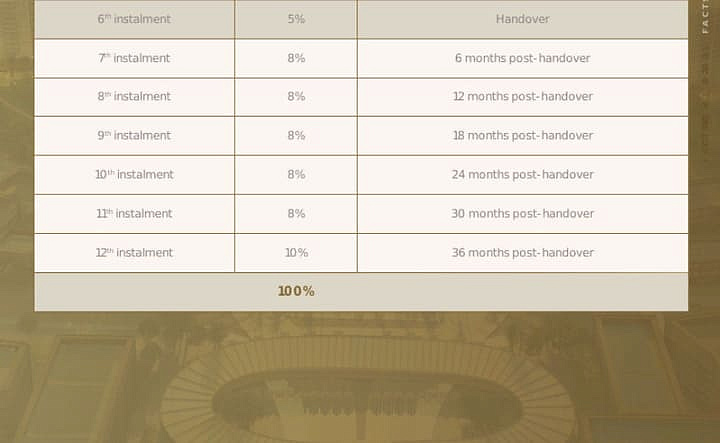Click the 10% percentage value
The height and width of the screenshot is (443, 720).
pyautogui.click(x=296, y=252)
